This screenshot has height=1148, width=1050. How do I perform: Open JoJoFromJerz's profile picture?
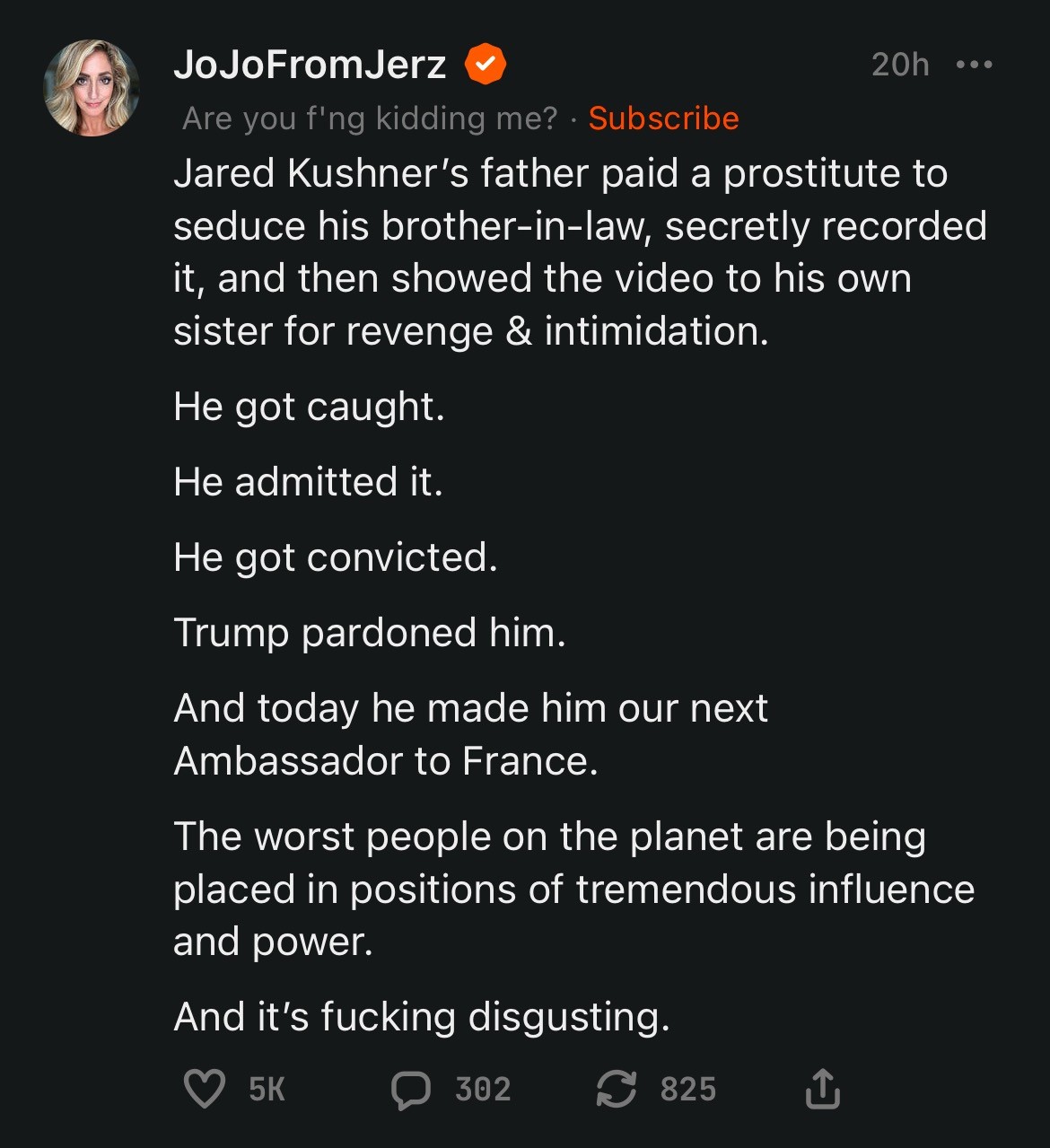click(x=92, y=88)
